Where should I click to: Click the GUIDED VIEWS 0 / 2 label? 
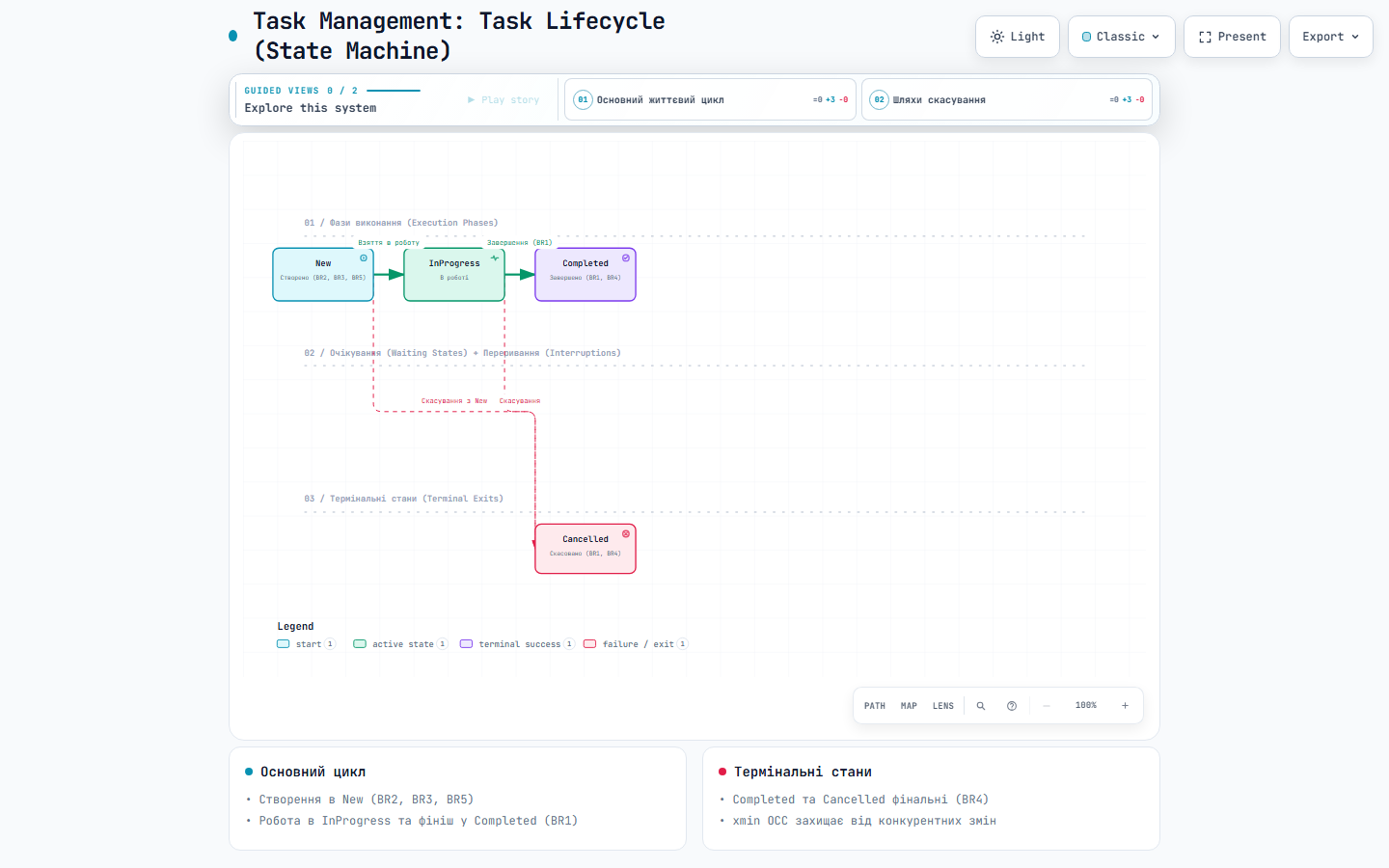pos(301,91)
